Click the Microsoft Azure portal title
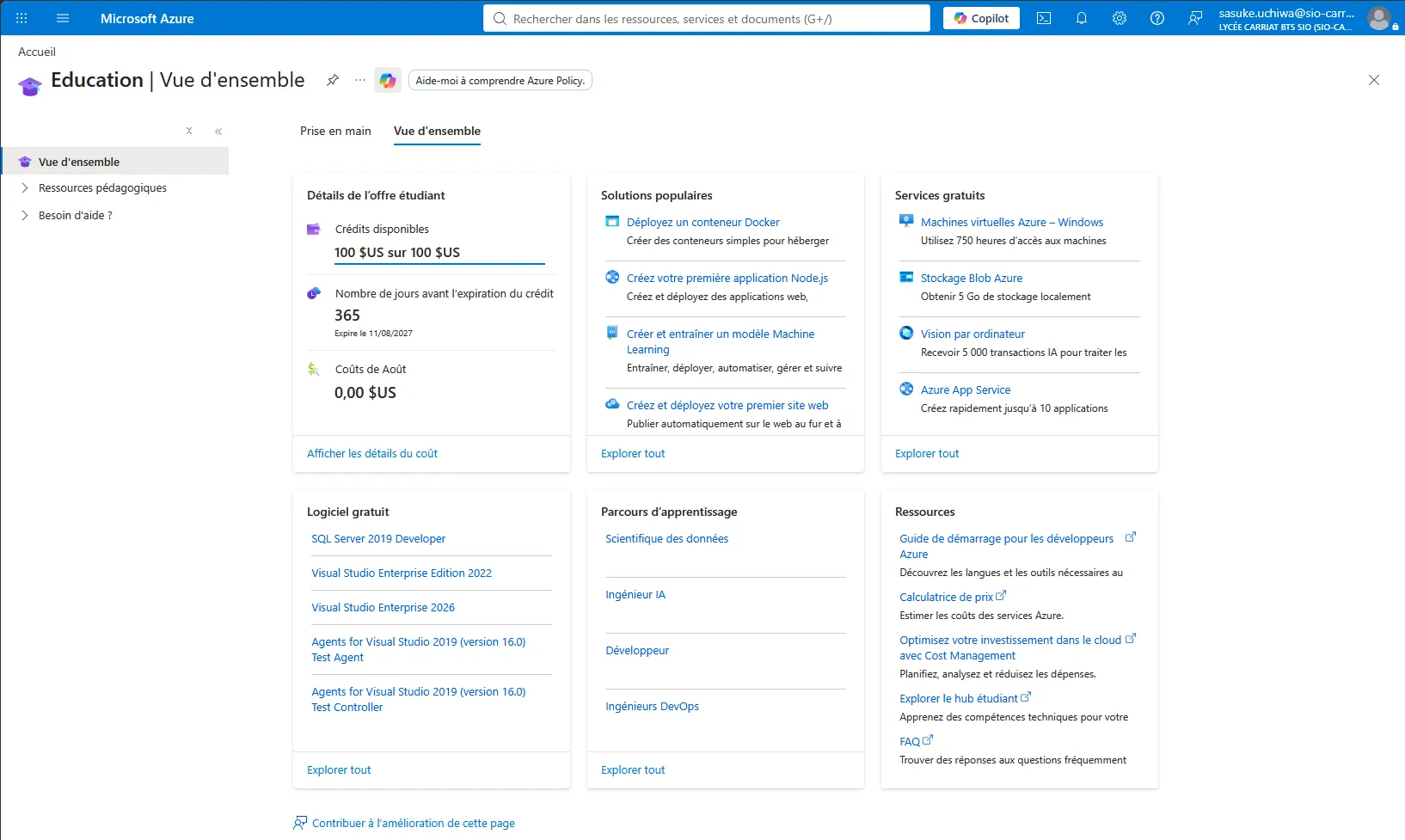 (x=147, y=18)
